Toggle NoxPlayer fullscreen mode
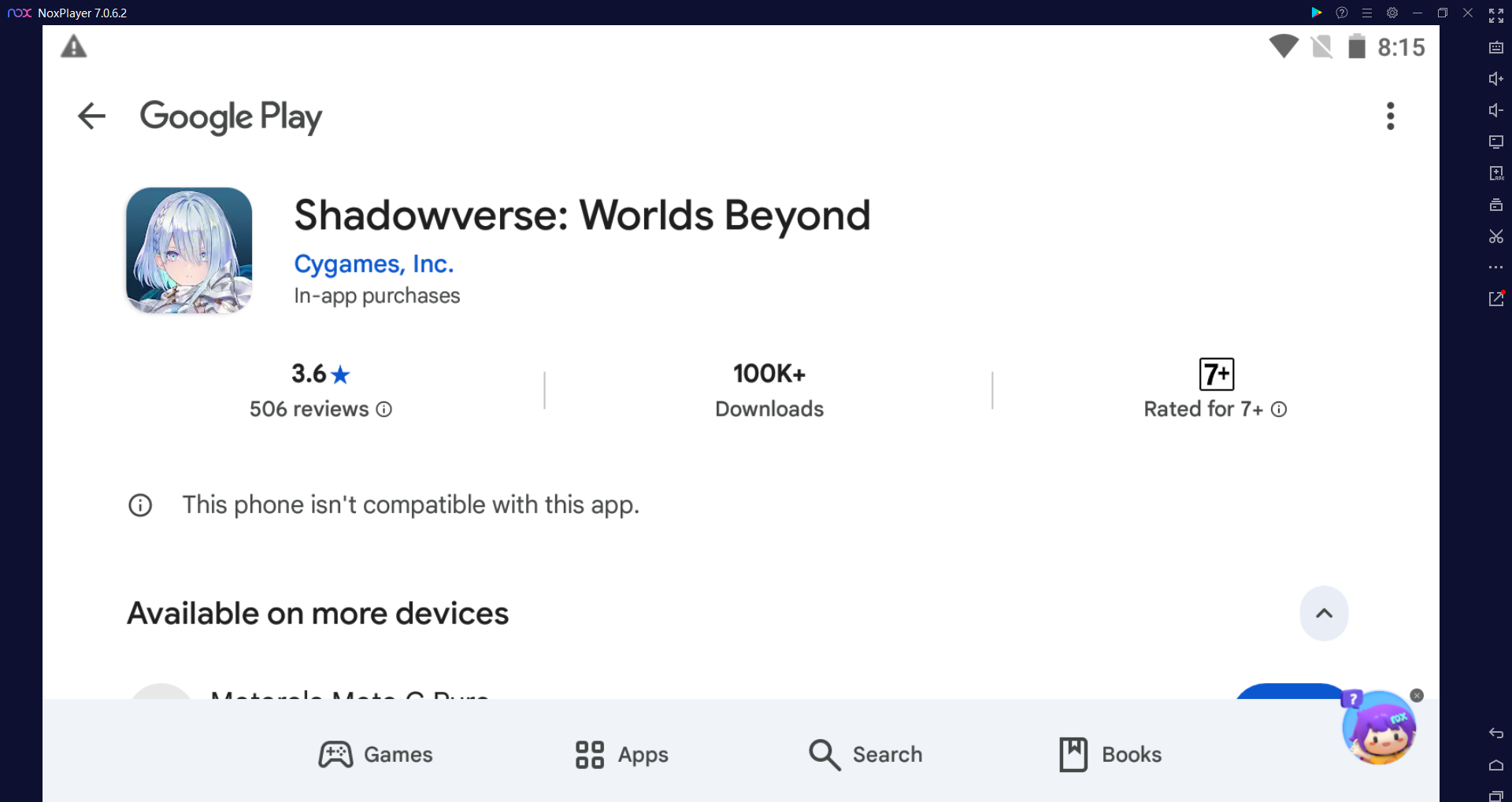 (1496, 16)
